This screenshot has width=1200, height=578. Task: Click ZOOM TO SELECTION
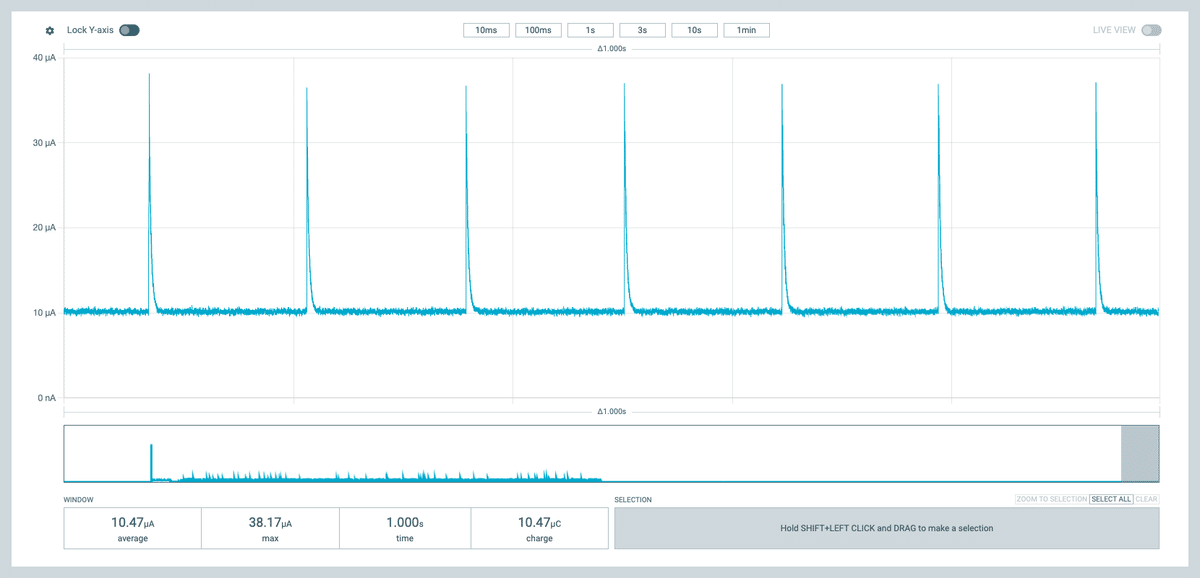[1051, 499]
